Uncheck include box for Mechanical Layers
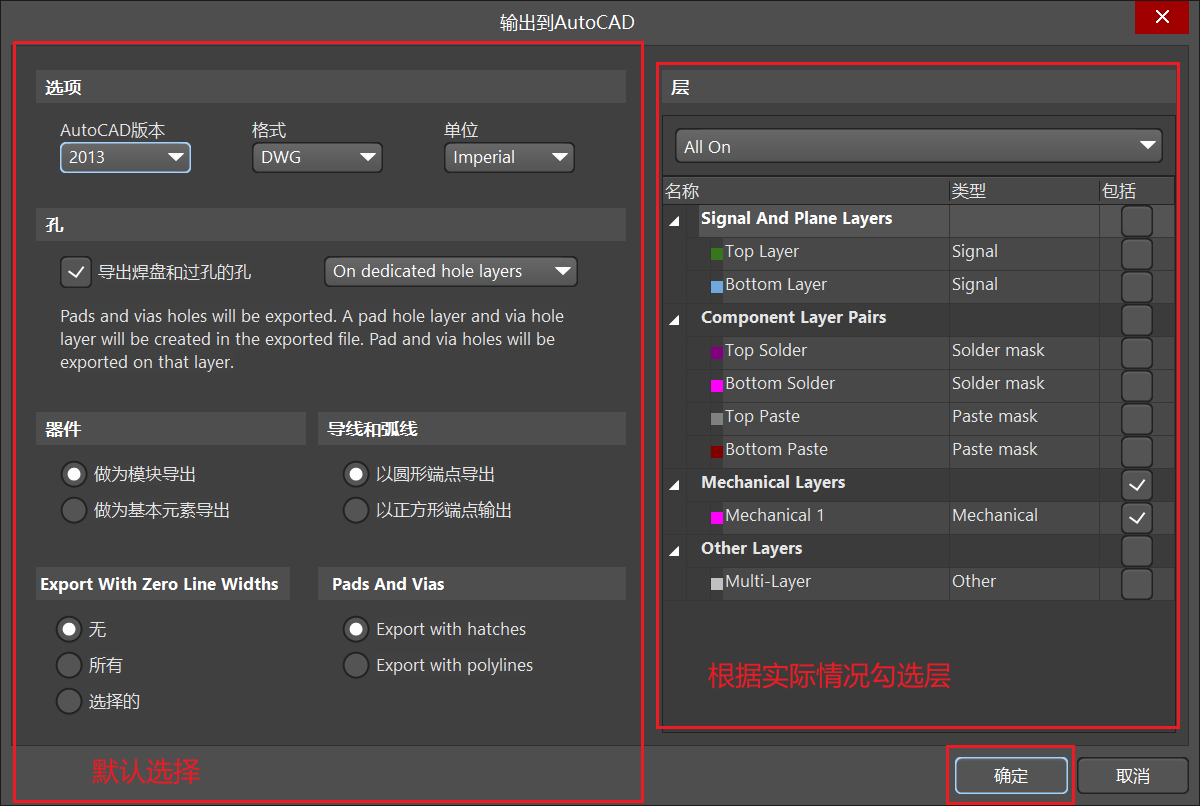 click(x=1137, y=485)
